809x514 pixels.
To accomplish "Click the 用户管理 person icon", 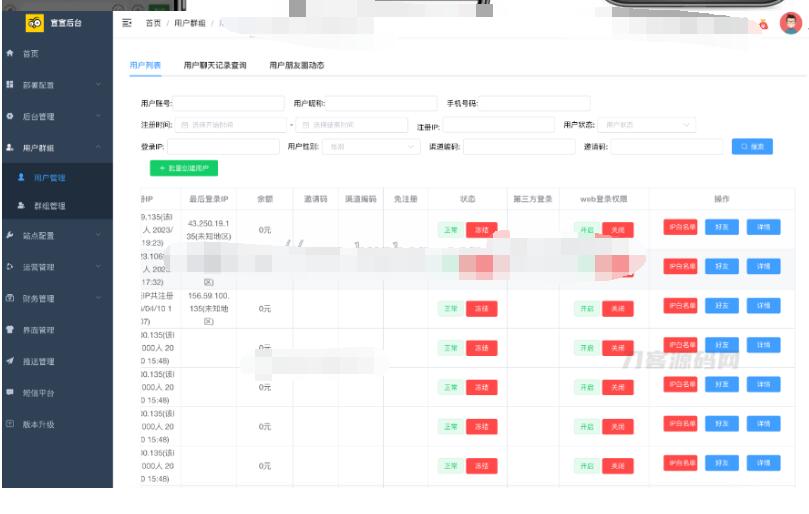I will click(21, 177).
